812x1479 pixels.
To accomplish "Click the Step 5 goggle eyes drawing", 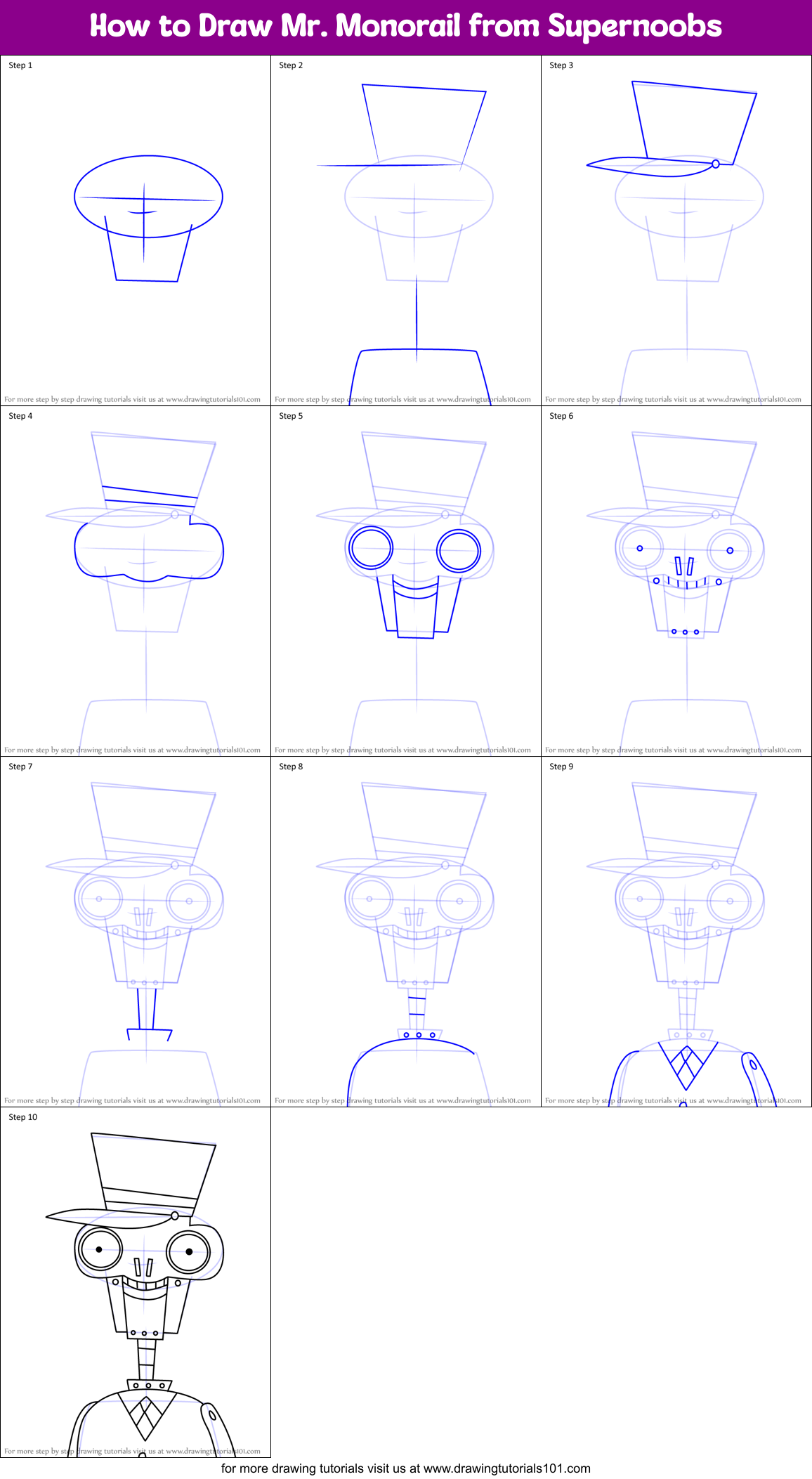I will pos(406,581).
